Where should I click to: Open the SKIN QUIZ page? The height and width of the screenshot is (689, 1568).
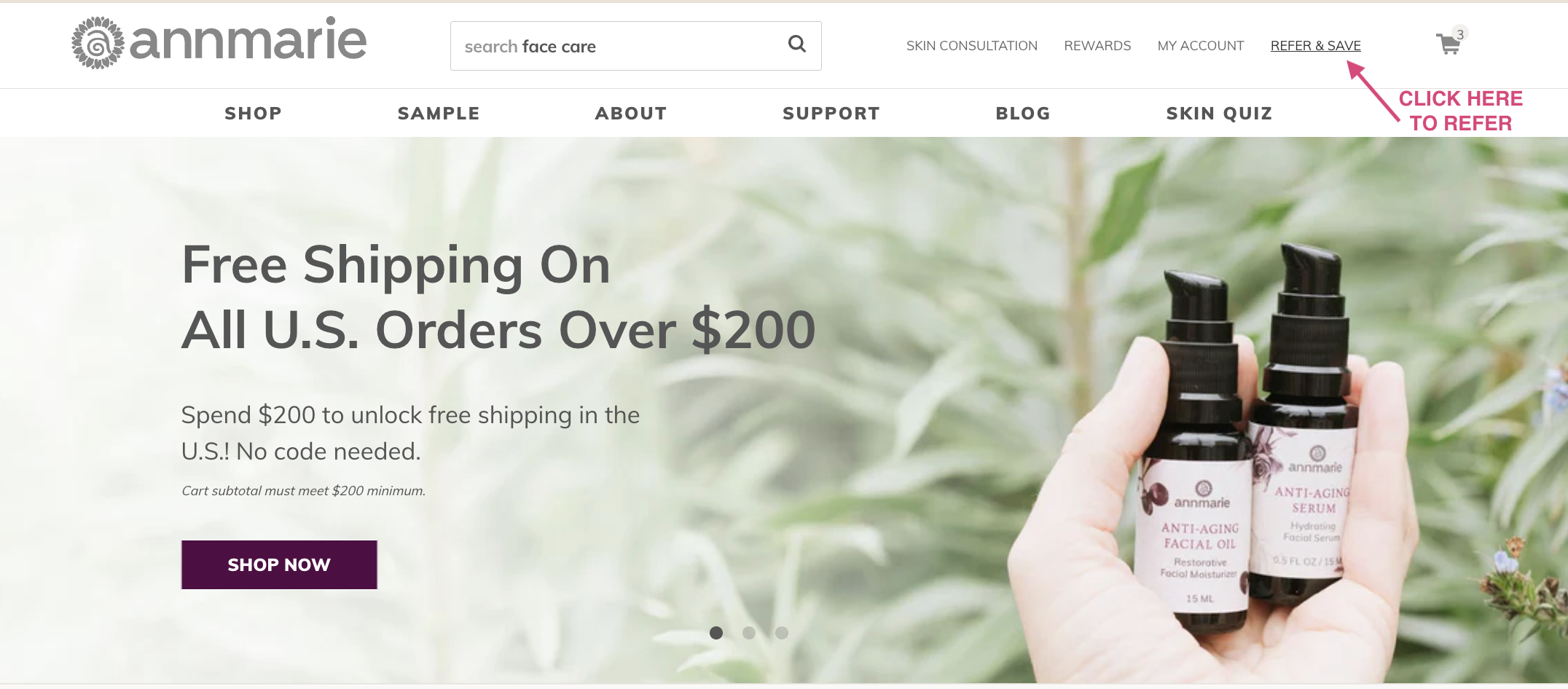pos(1219,114)
